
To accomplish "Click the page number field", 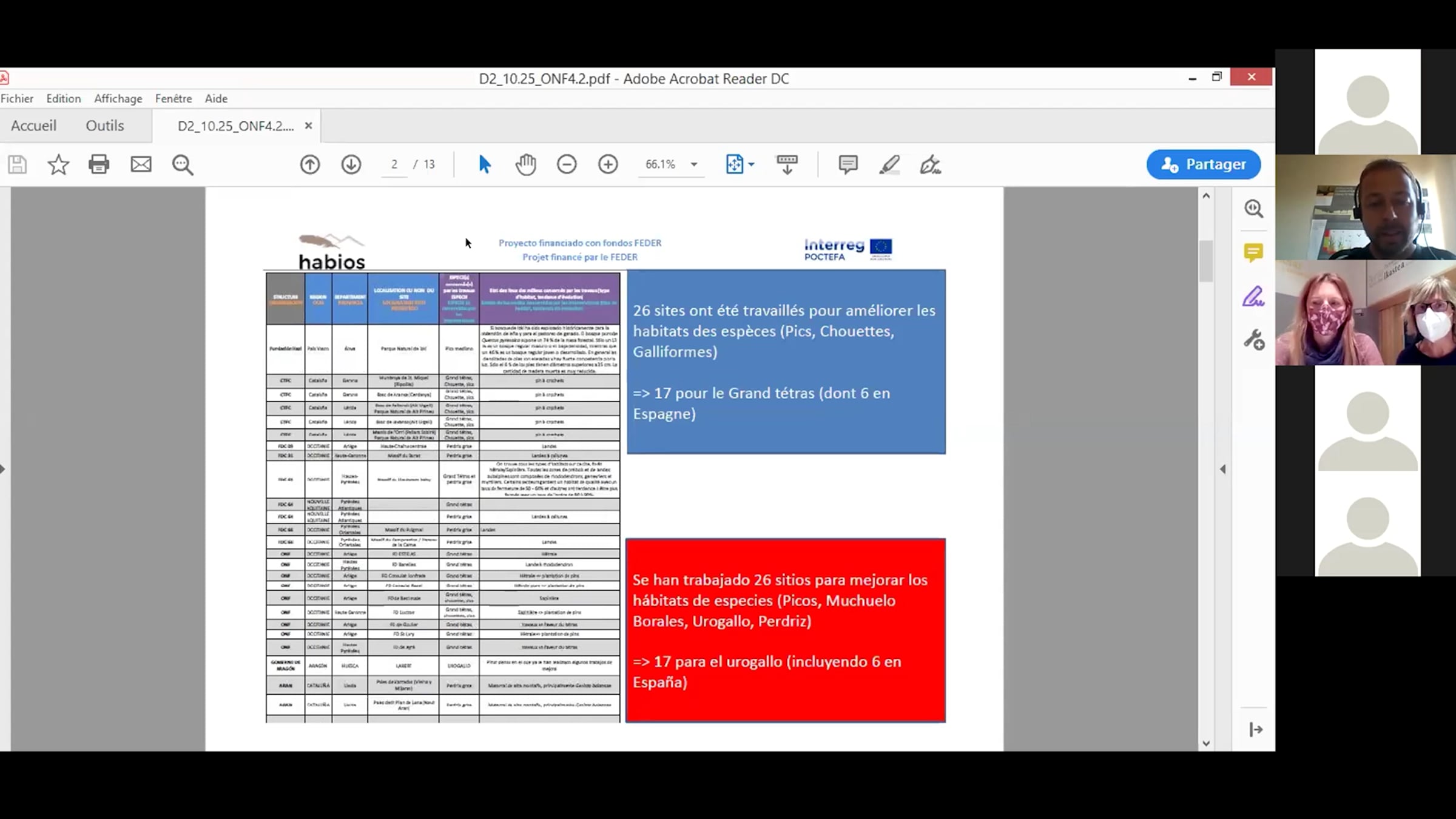I will (394, 164).
